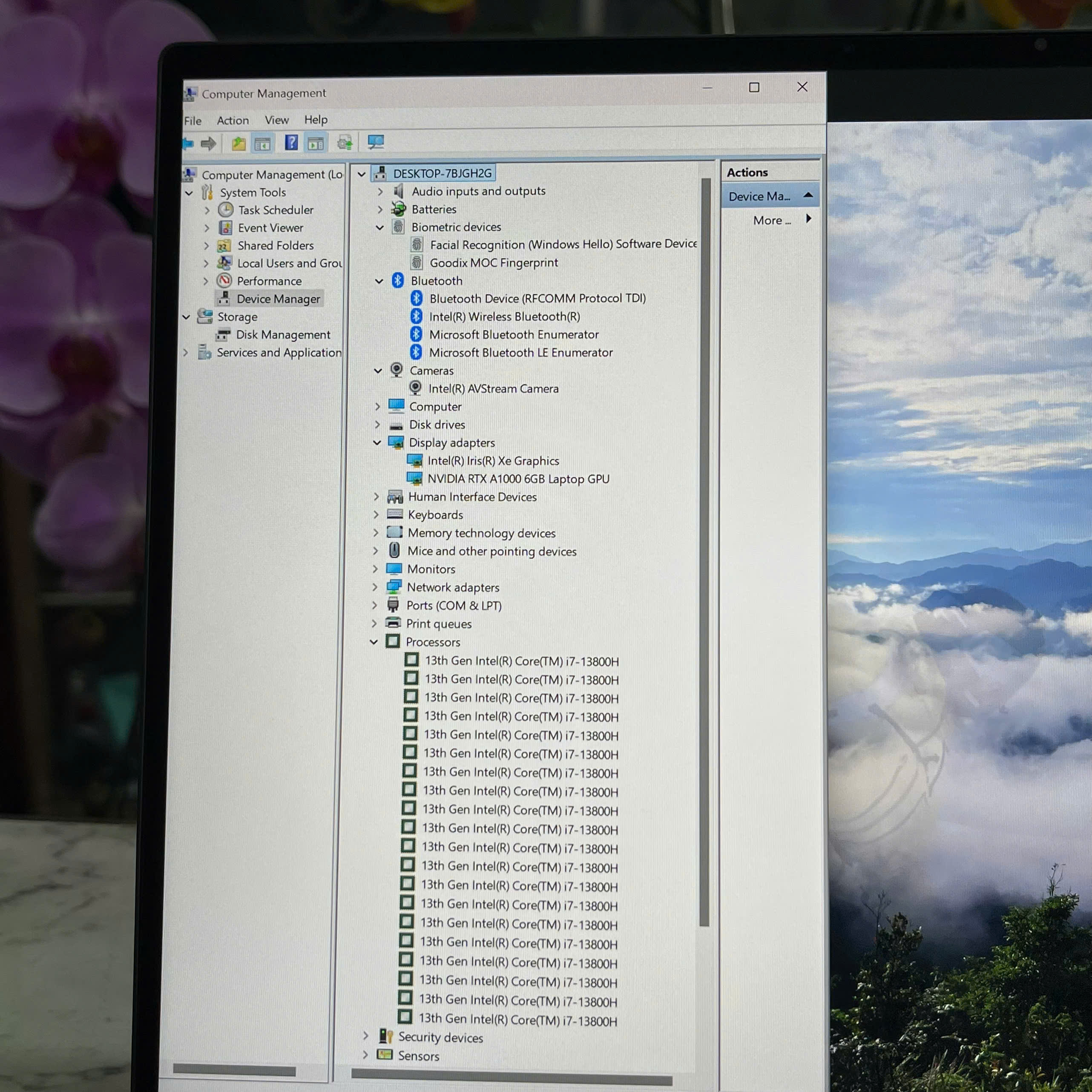The image size is (1092, 1092).
Task: Expand the Sensors node
Action: pos(365,1055)
